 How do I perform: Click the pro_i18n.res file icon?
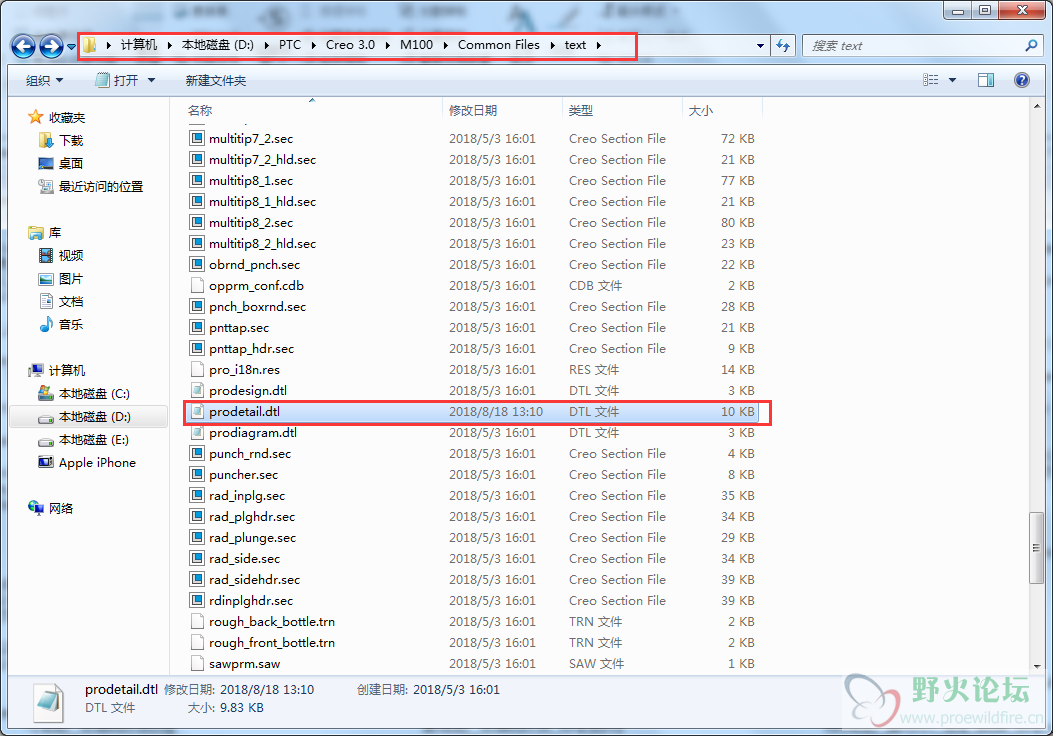(x=197, y=369)
